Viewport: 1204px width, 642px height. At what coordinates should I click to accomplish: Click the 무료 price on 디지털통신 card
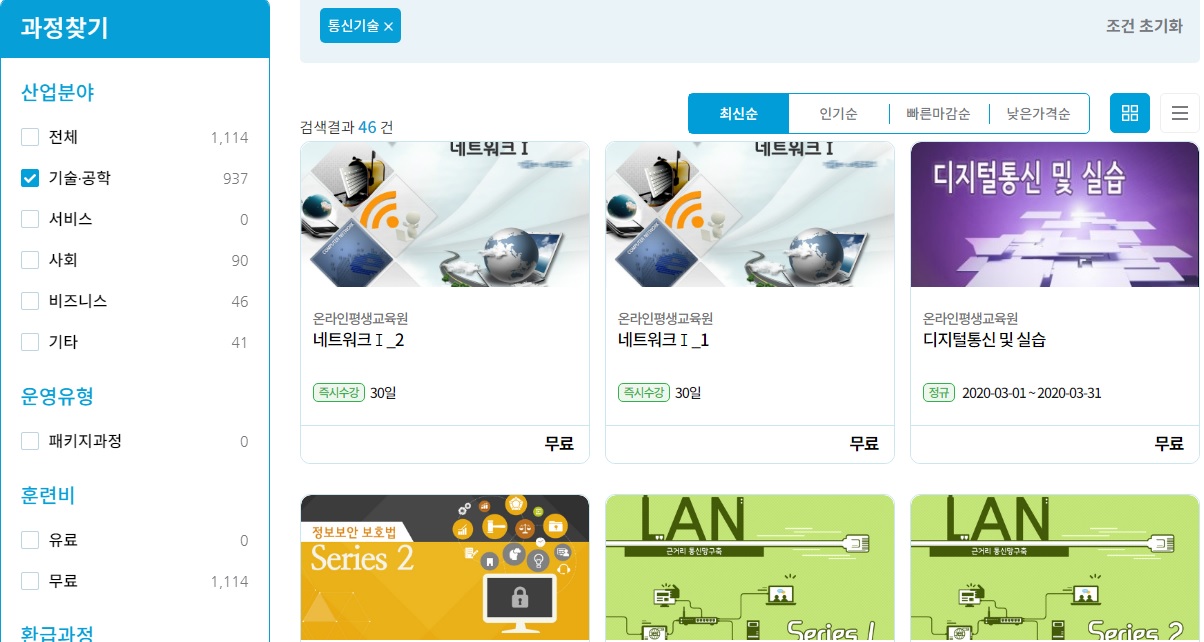tap(1169, 444)
